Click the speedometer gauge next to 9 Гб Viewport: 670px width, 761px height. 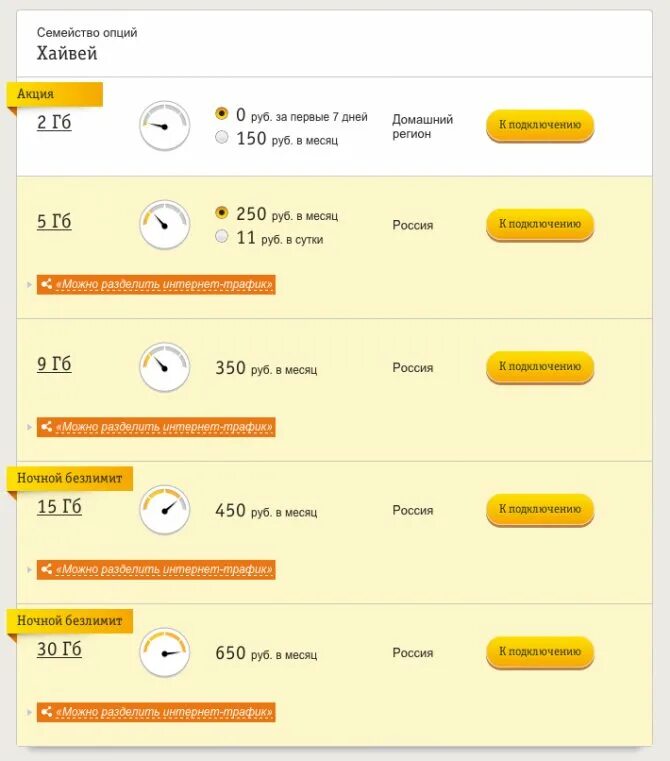pyautogui.click(x=165, y=367)
